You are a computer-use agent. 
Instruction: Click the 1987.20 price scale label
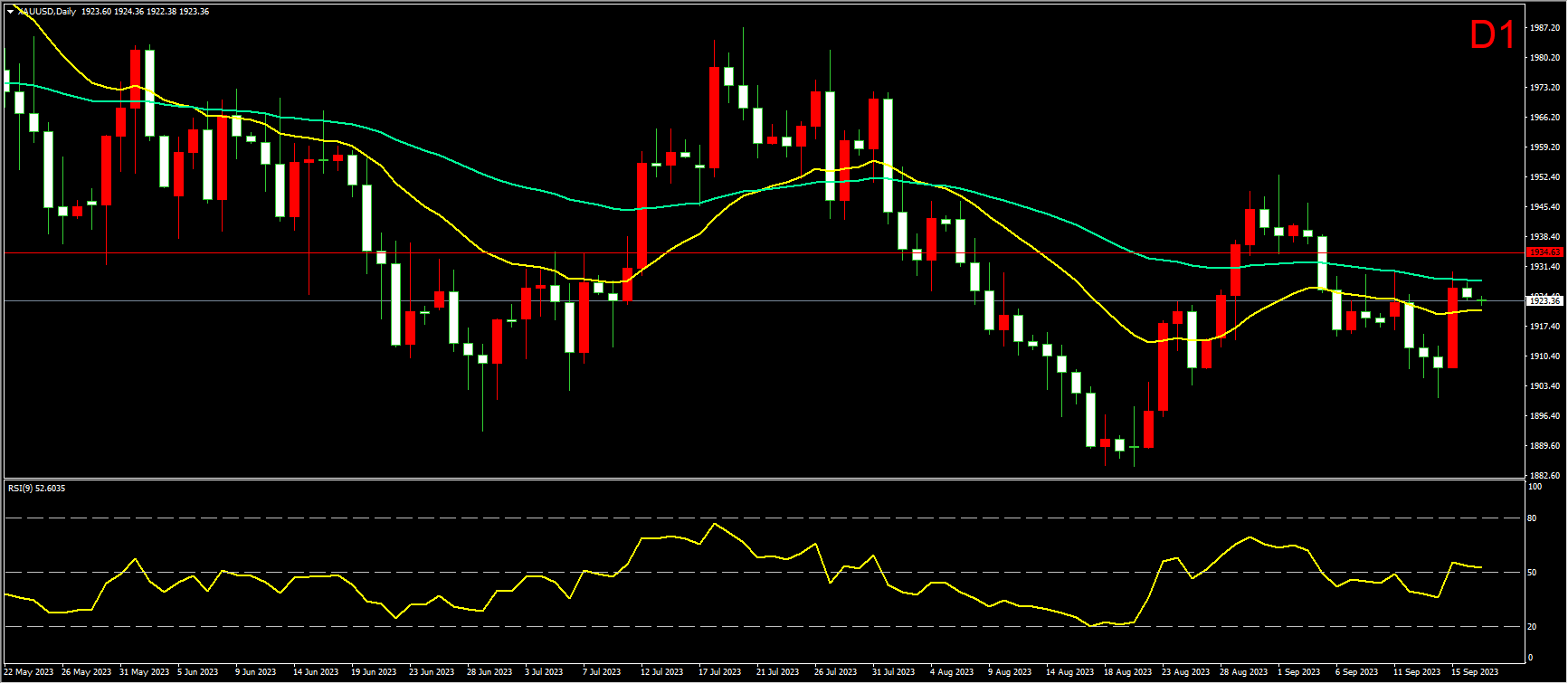coord(1544,28)
